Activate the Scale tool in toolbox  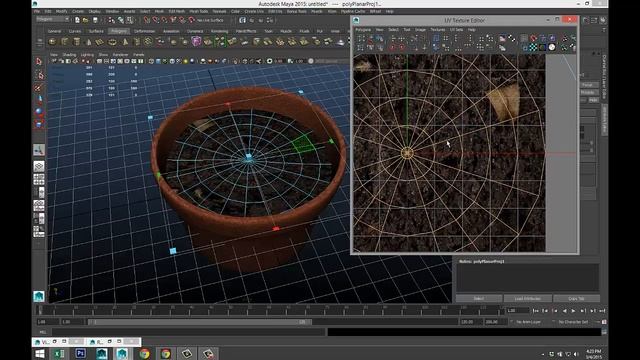pos(39,123)
